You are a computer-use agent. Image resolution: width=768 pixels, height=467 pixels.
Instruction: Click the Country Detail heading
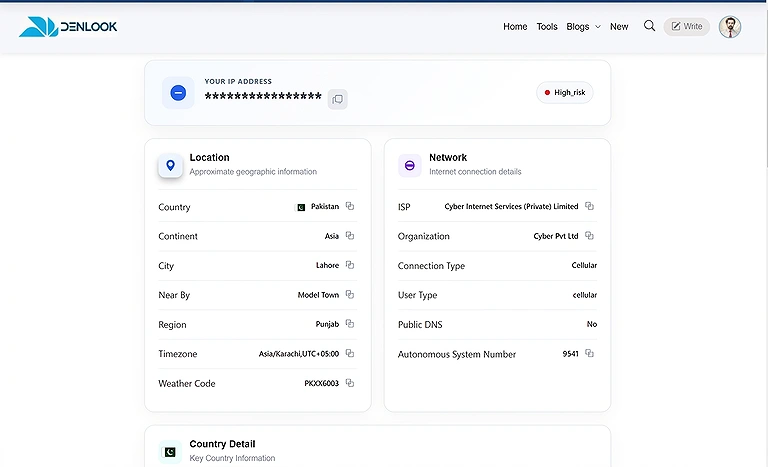tap(222, 443)
